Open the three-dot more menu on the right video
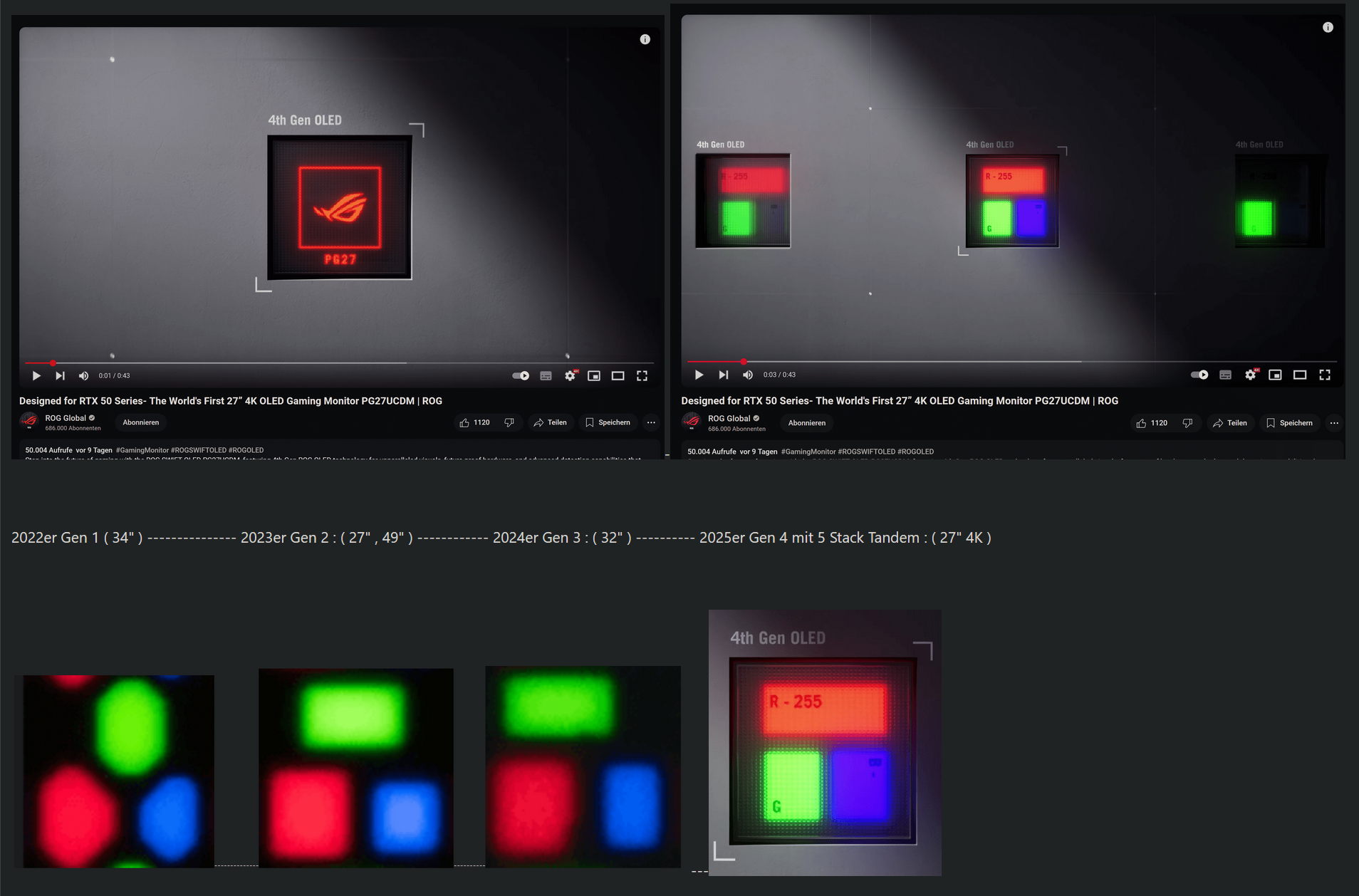 [x=1333, y=423]
